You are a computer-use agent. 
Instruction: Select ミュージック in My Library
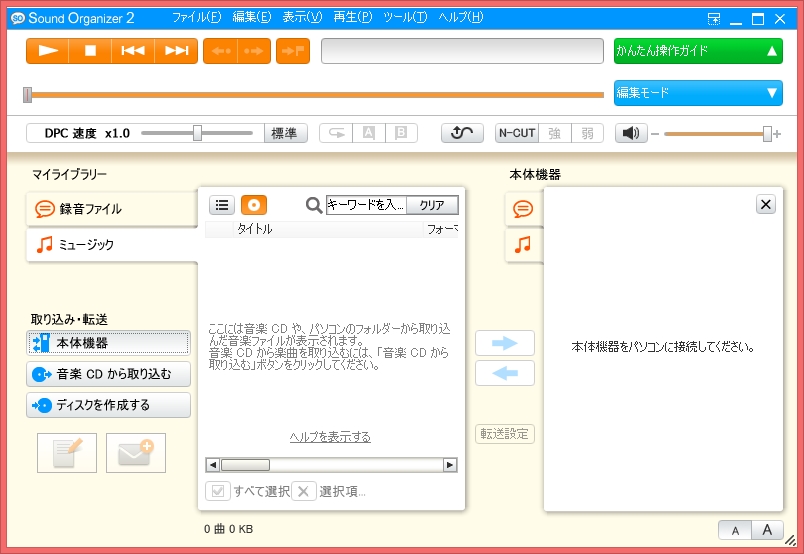click(x=112, y=245)
